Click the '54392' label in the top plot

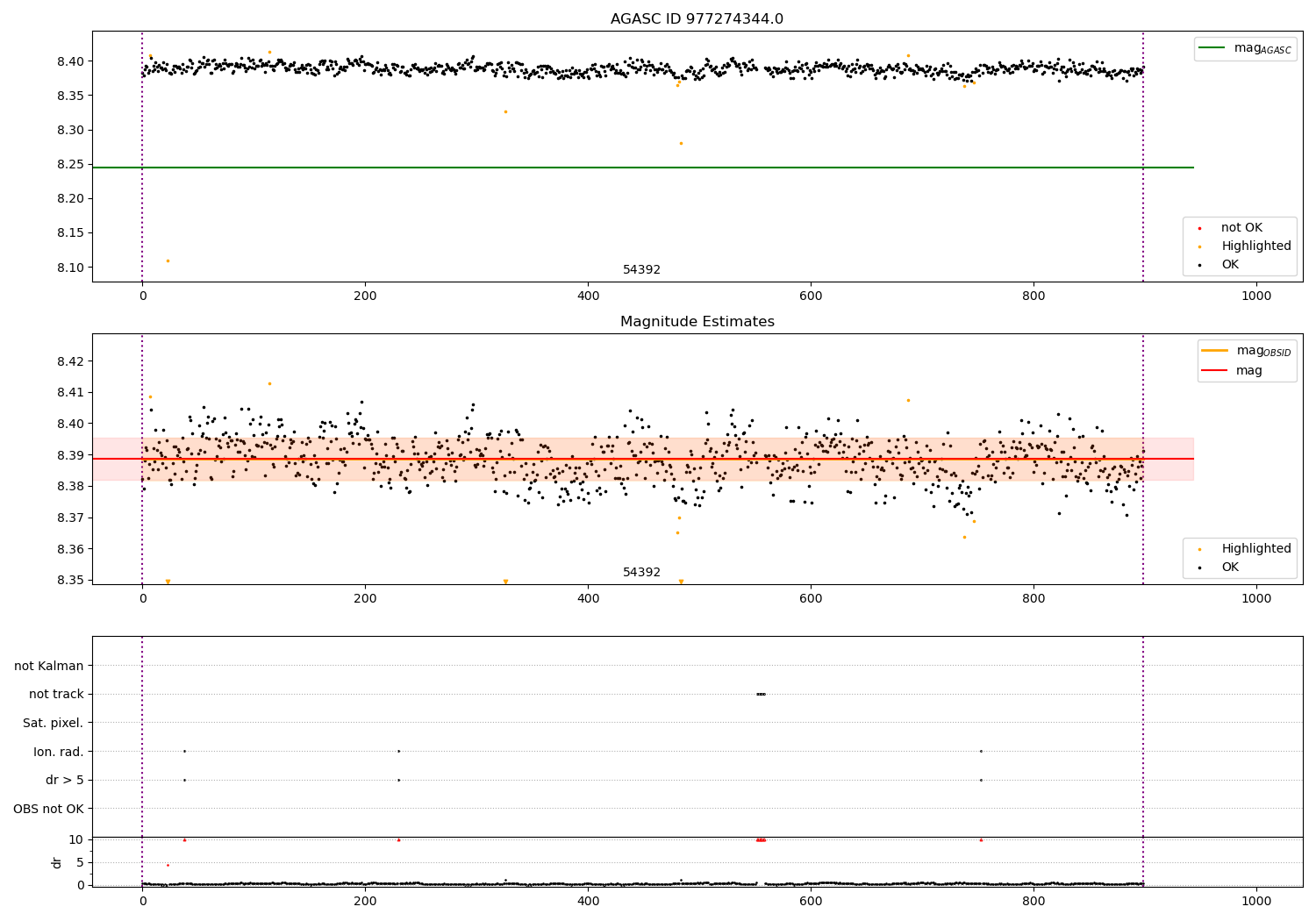click(641, 270)
